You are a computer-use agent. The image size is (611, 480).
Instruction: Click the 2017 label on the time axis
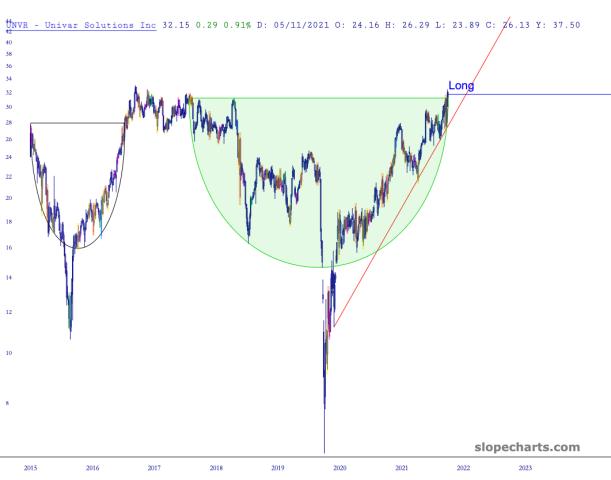pyautogui.click(x=154, y=467)
